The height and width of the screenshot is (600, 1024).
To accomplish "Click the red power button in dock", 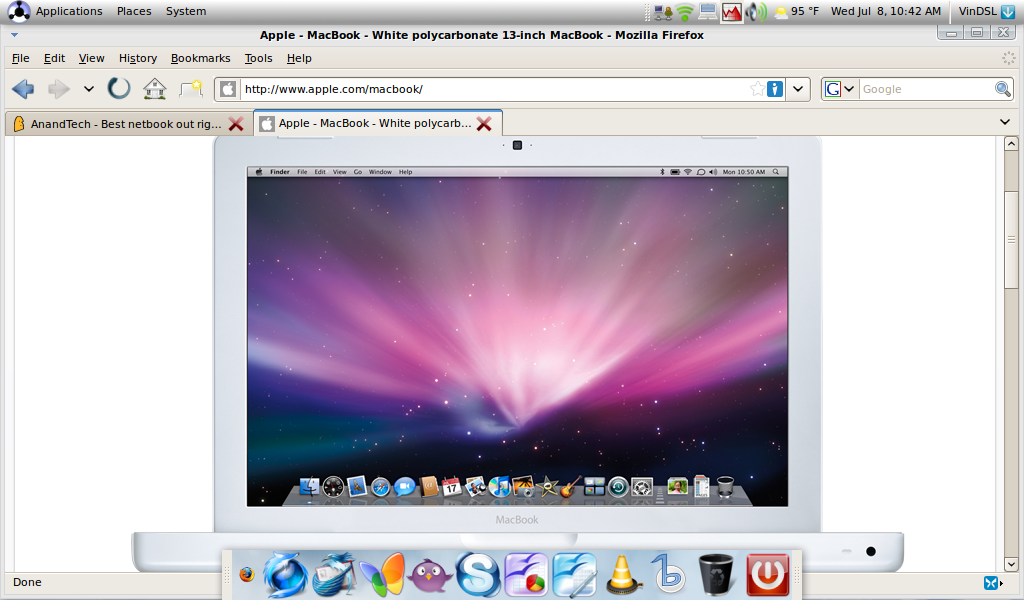I will 767,575.
